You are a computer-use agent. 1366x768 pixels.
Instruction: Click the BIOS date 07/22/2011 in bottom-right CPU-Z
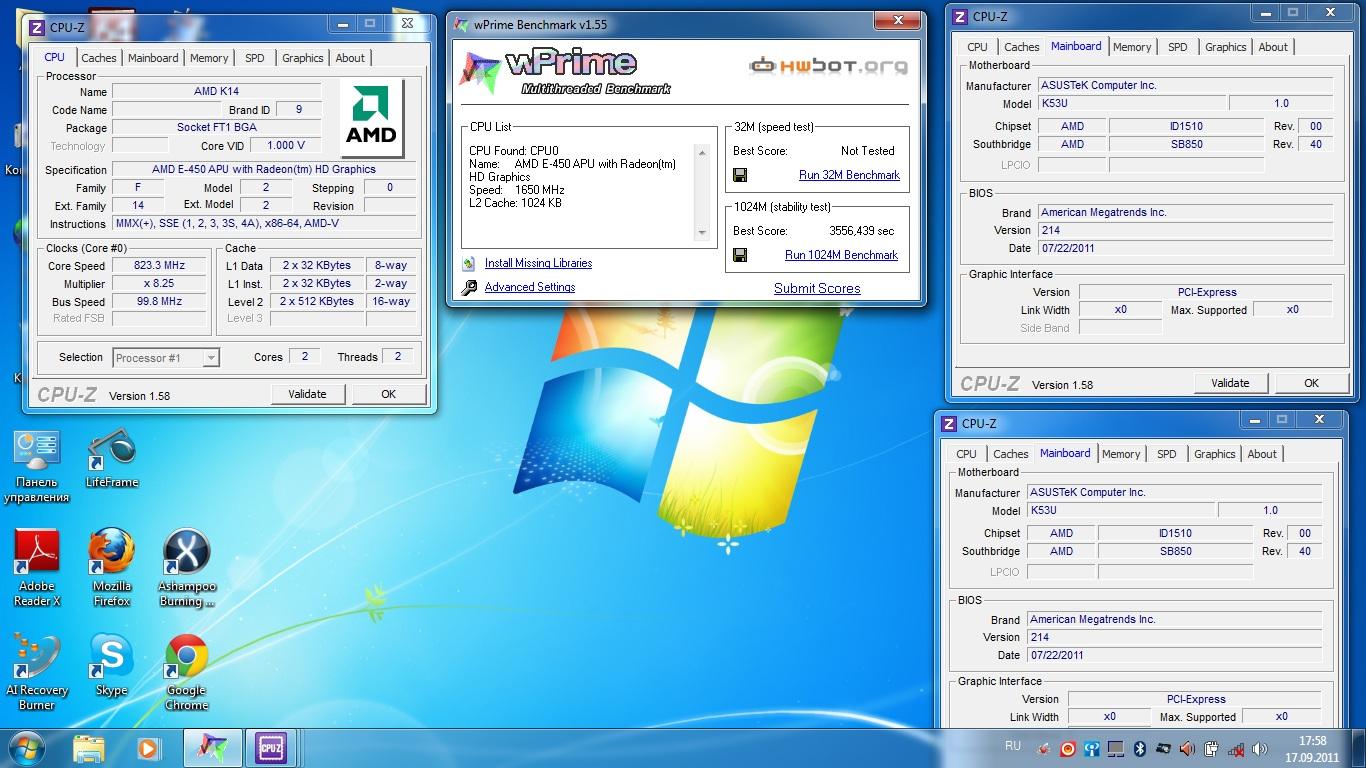tap(1174, 655)
